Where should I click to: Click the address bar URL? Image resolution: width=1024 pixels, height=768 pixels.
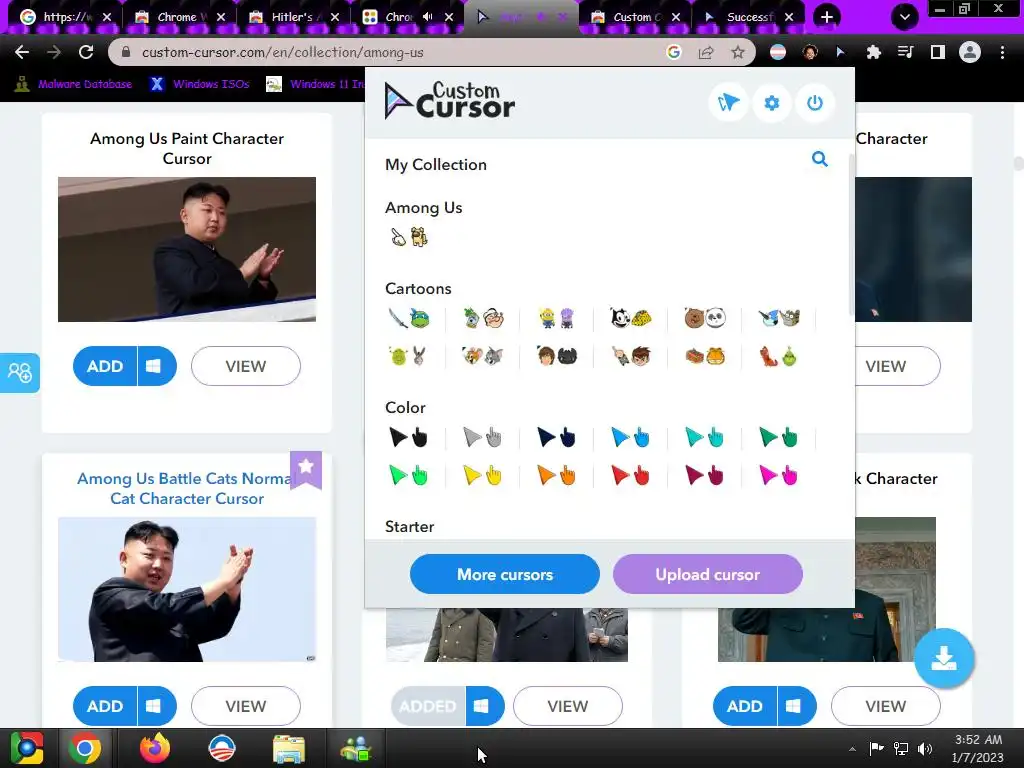click(283, 52)
